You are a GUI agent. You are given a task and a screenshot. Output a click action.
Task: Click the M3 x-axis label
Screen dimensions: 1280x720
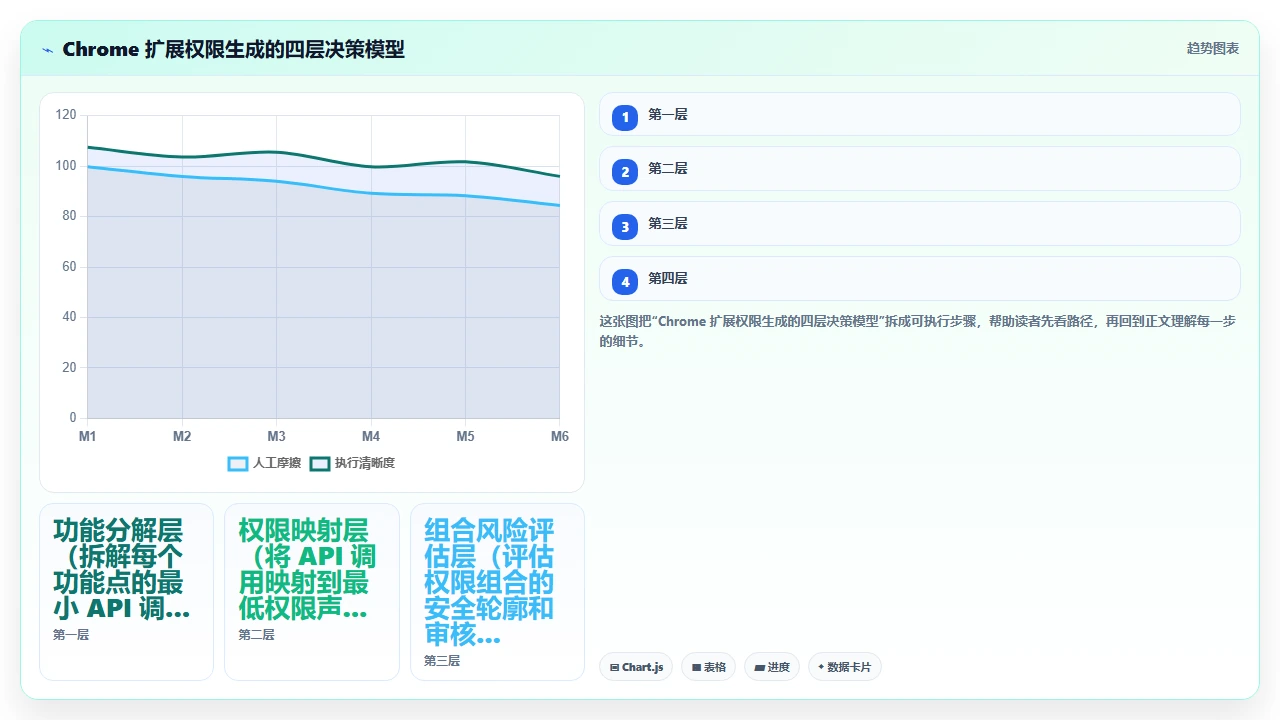[277, 436]
